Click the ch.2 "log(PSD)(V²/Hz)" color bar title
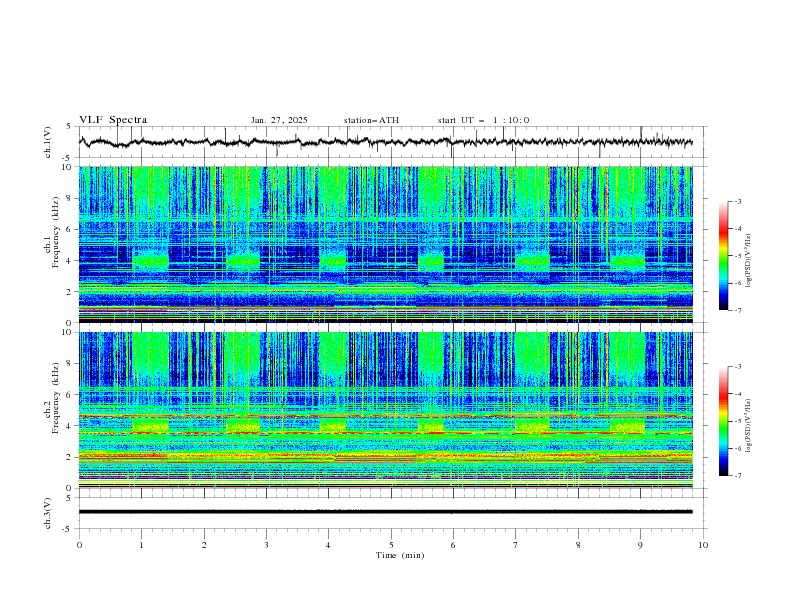The height and width of the screenshot is (612, 792). 748,426
